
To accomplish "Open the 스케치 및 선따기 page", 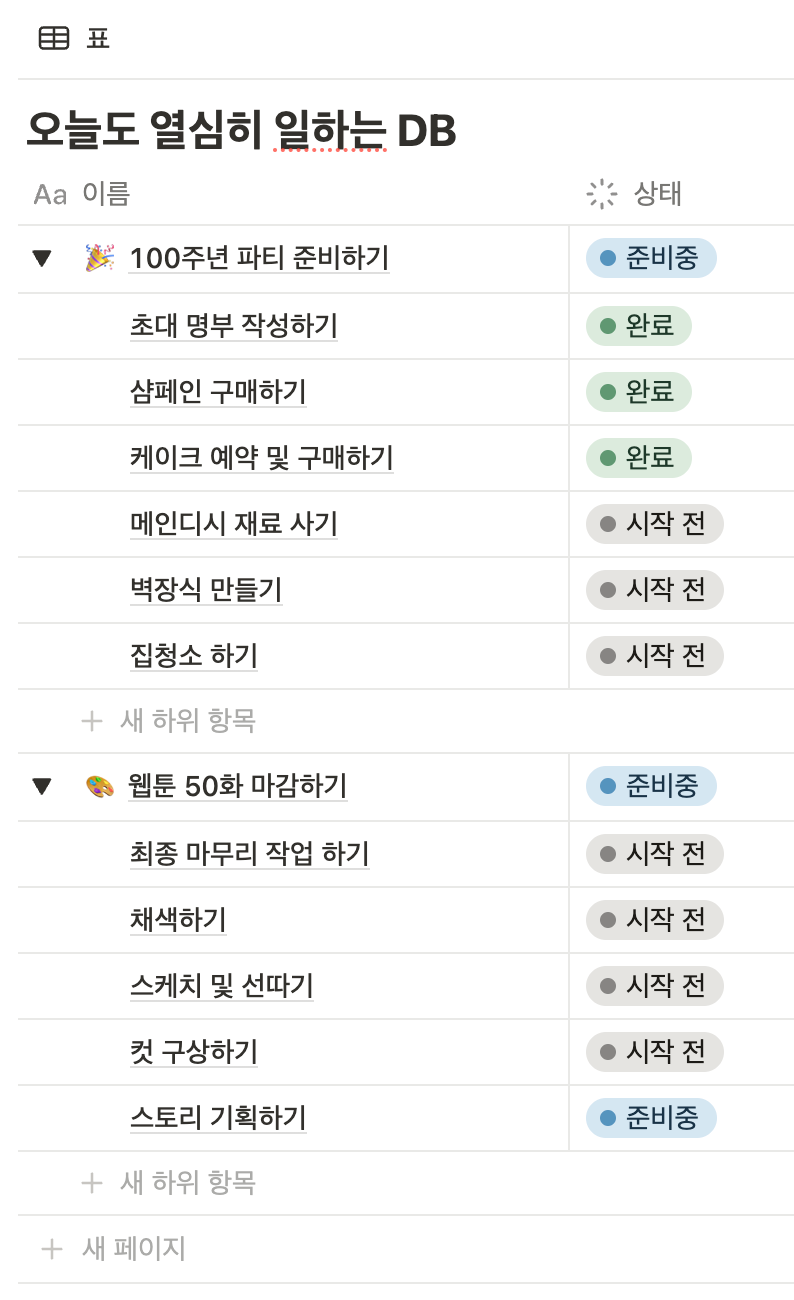I will [222, 986].
